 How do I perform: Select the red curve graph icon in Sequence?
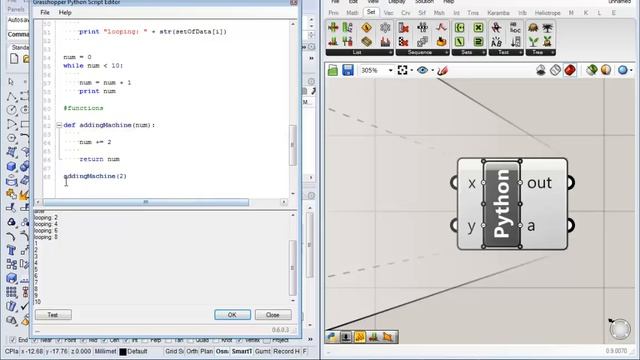point(441,28)
